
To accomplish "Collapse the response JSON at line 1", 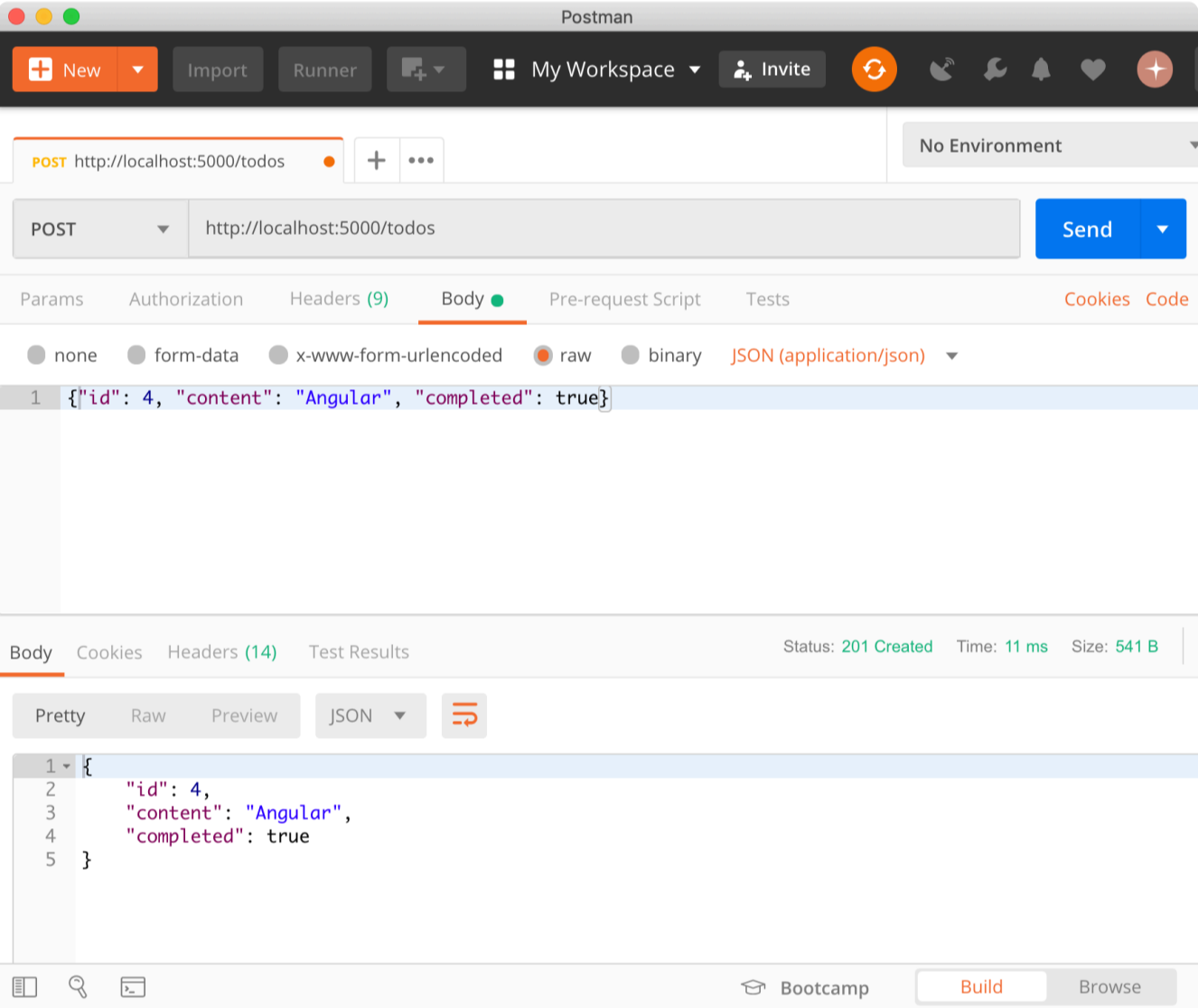I will click(66, 766).
